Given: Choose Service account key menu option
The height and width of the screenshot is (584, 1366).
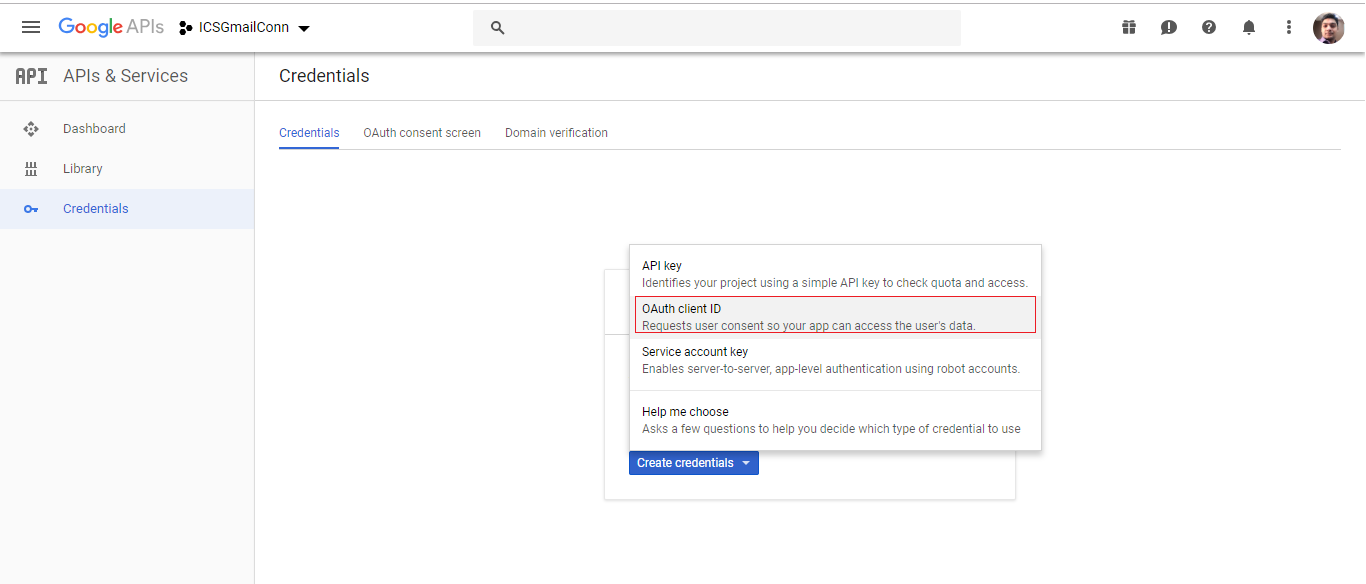Looking at the screenshot, I should [835, 360].
